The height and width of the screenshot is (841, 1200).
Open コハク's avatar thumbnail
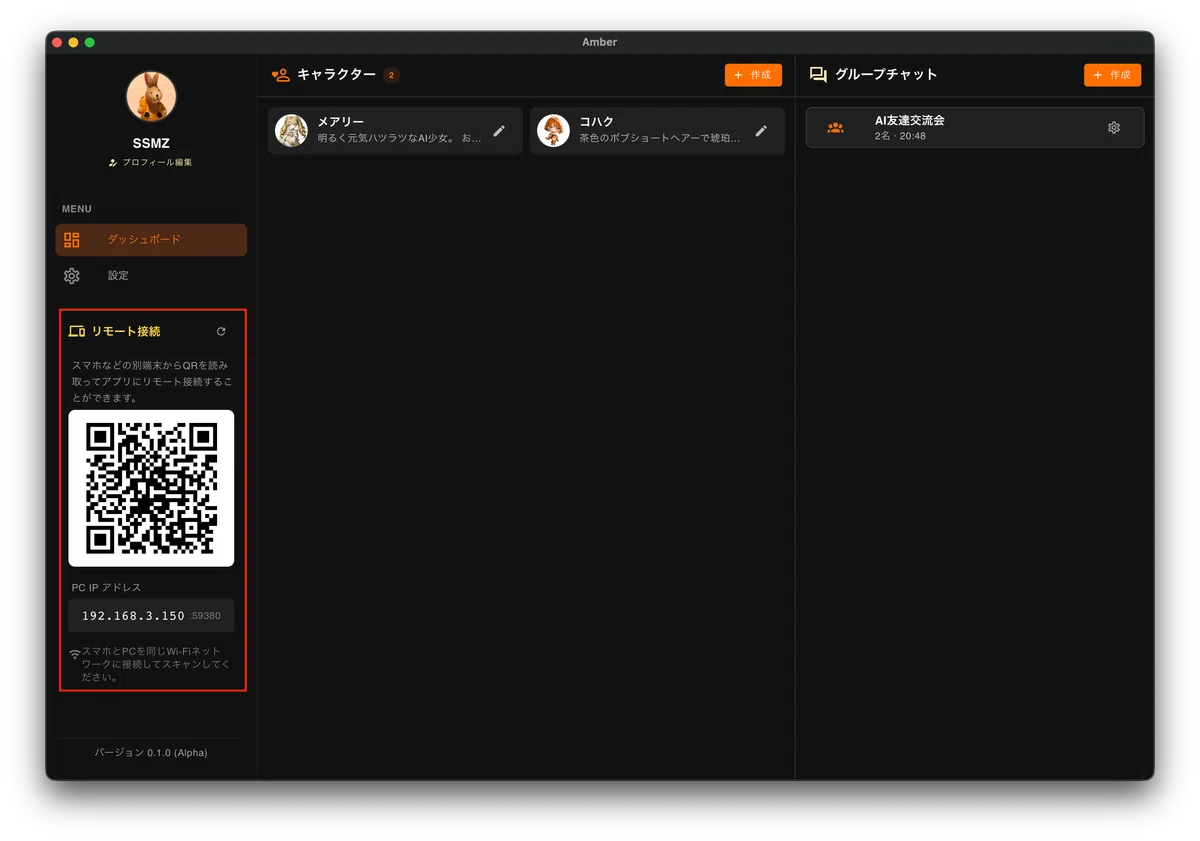(x=553, y=131)
